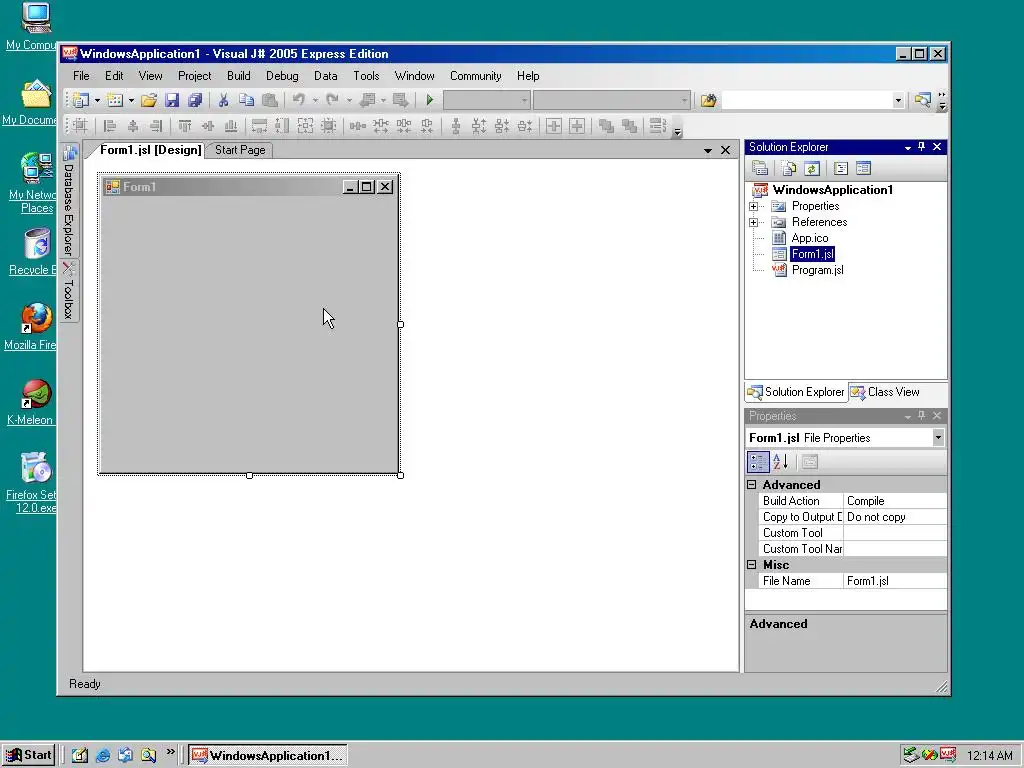Expand the Properties node in solution tree
Viewport: 1024px width, 768px height.
(x=754, y=206)
